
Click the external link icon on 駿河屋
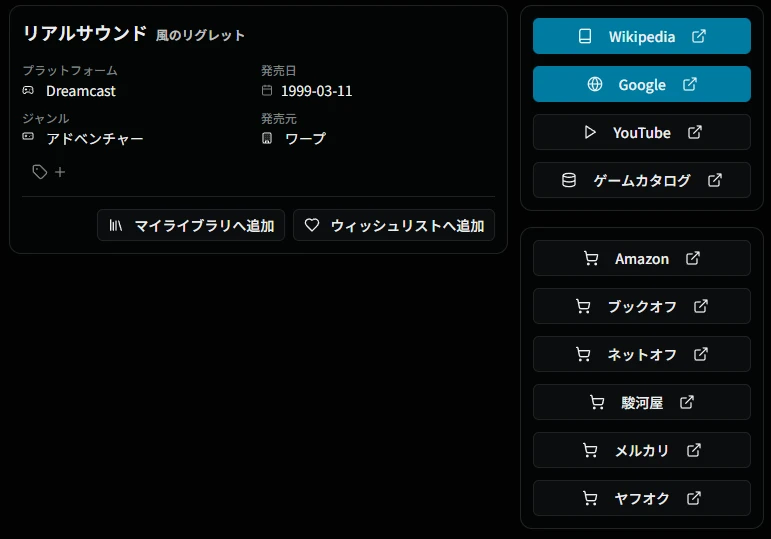(x=687, y=402)
